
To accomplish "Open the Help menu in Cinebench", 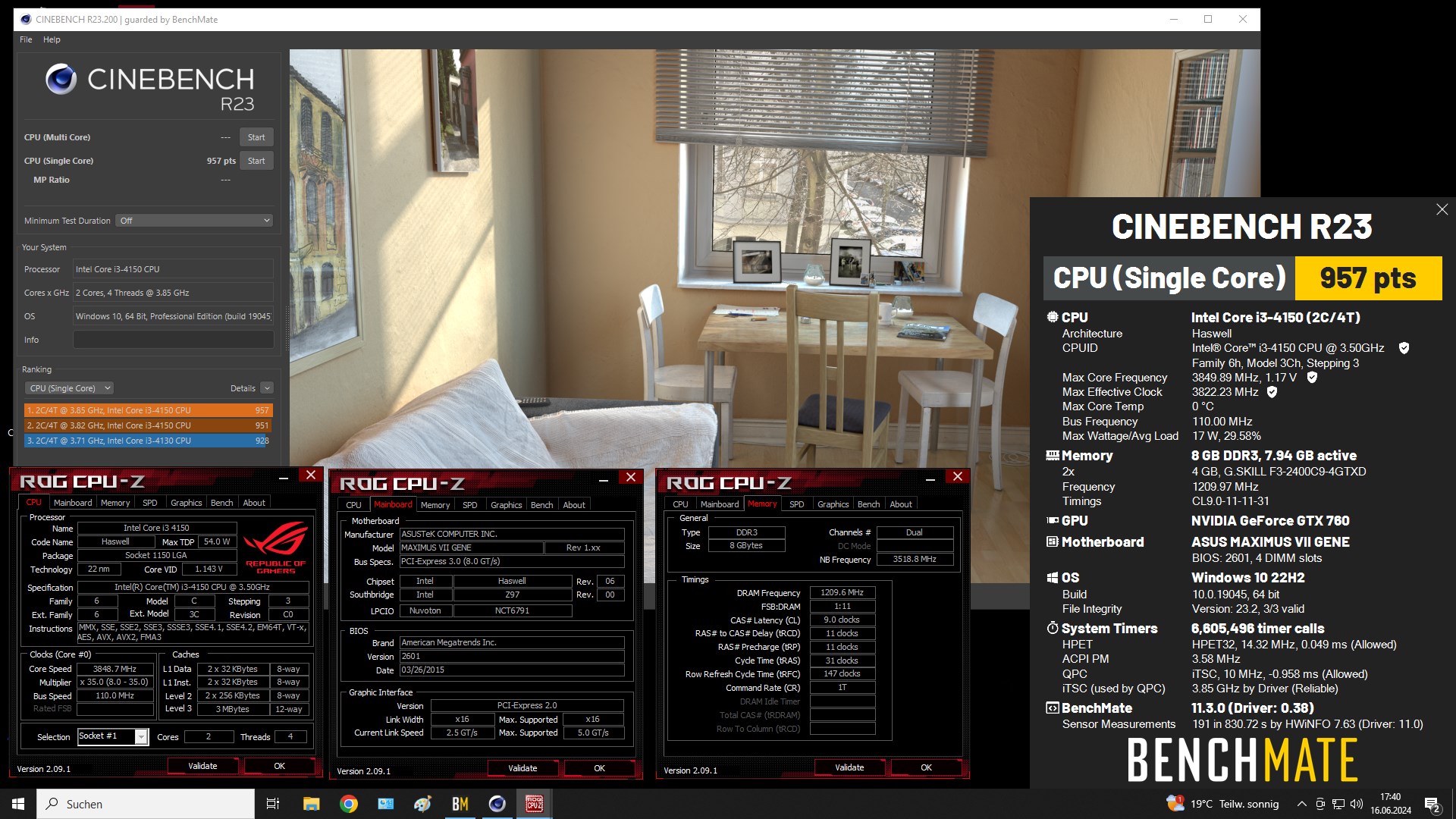I will point(52,39).
